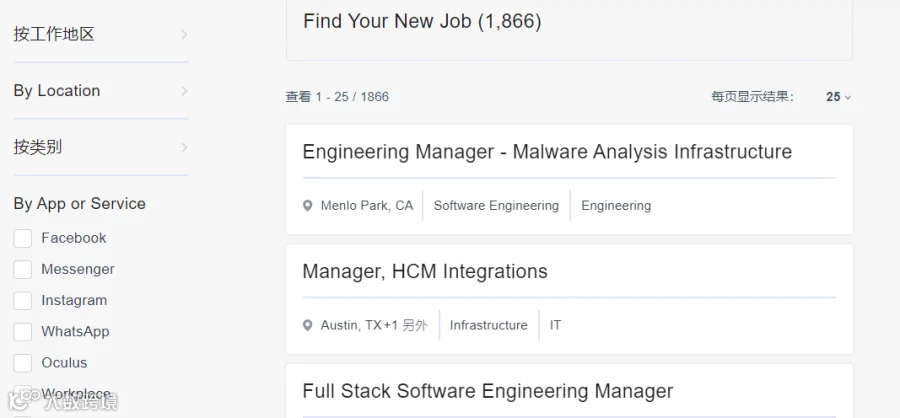Click location pin icon beside Austin, TX

click(x=308, y=326)
